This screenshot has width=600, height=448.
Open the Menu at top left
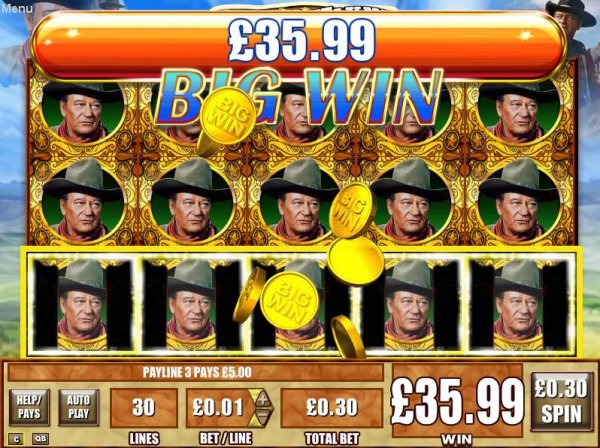tap(17, 8)
